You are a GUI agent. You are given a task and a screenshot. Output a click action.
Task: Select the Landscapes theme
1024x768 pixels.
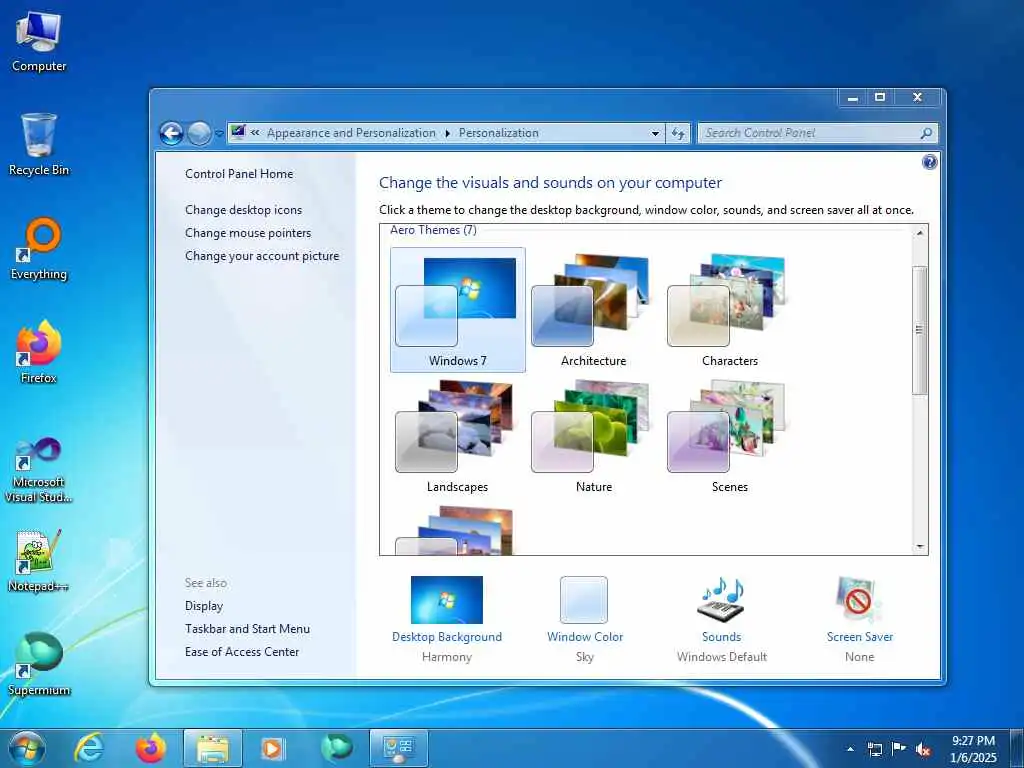[x=457, y=436]
